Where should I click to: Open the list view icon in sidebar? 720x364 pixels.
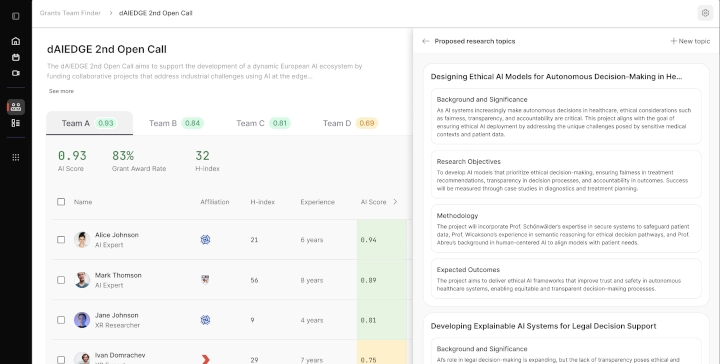16,123
